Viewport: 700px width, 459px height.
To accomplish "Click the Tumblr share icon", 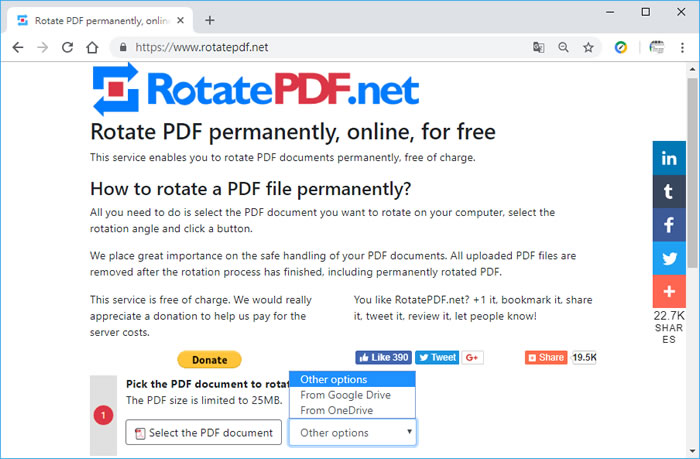I will [x=669, y=192].
